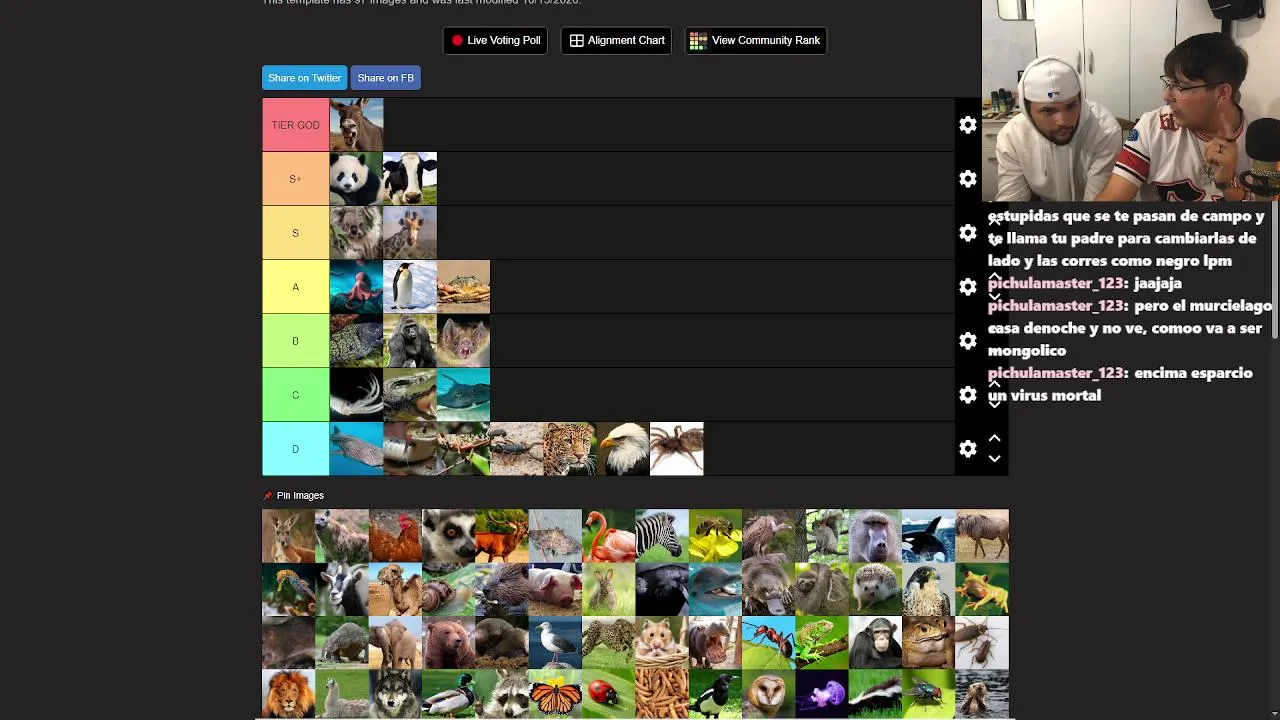Share tier list on Twitter
The height and width of the screenshot is (720, 1280).
tap(304, 78)
